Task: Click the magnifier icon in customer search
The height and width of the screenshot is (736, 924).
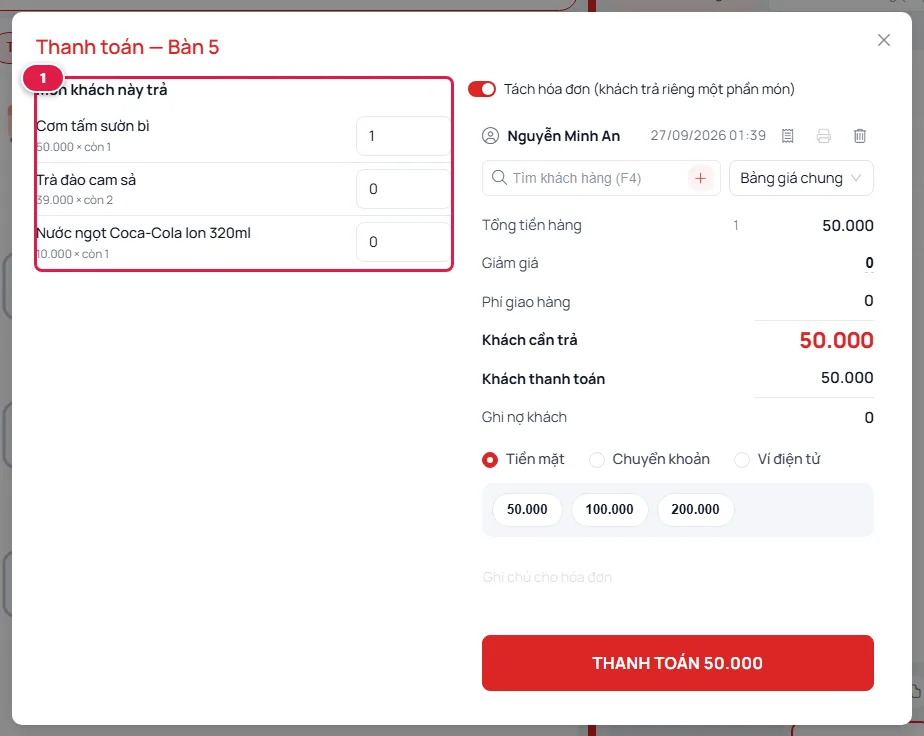Action: click(499, 177)
